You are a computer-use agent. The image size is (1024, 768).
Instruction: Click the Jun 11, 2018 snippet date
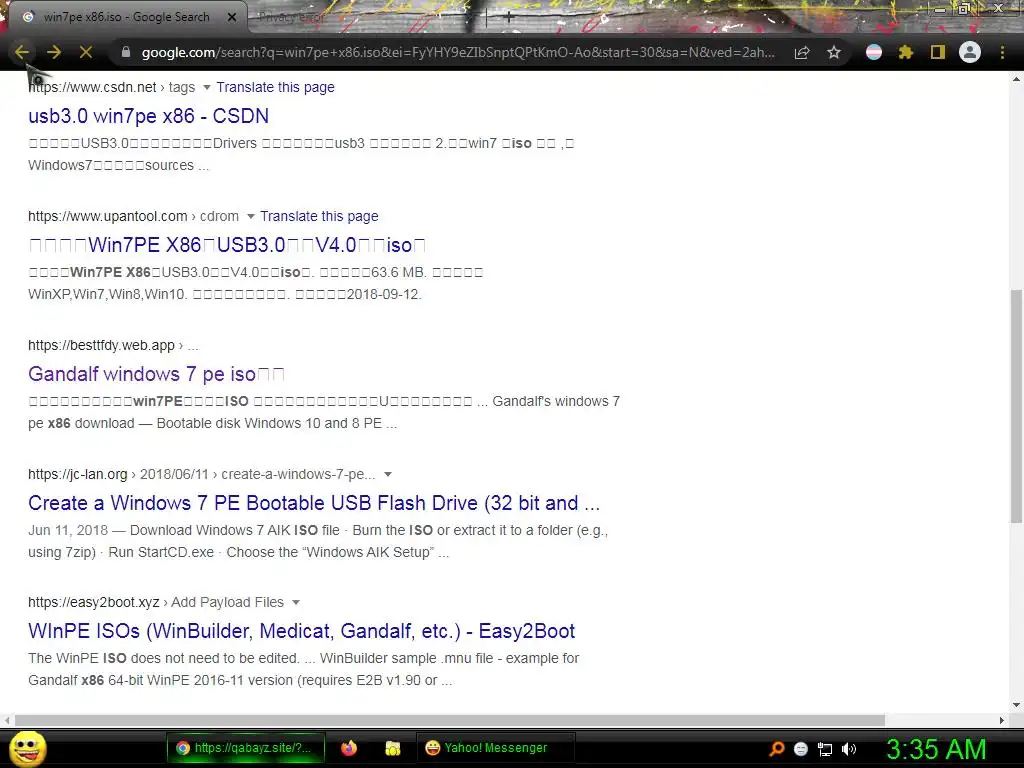tap(68, 530)
